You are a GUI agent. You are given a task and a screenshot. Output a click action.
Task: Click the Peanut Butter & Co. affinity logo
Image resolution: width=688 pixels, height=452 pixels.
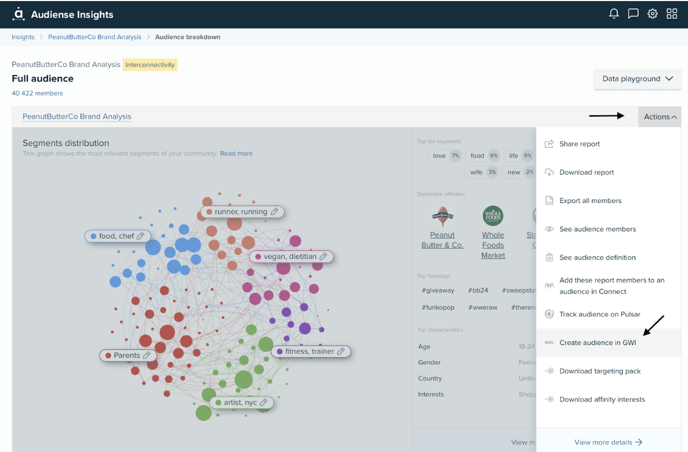click(x=442, y=216)
